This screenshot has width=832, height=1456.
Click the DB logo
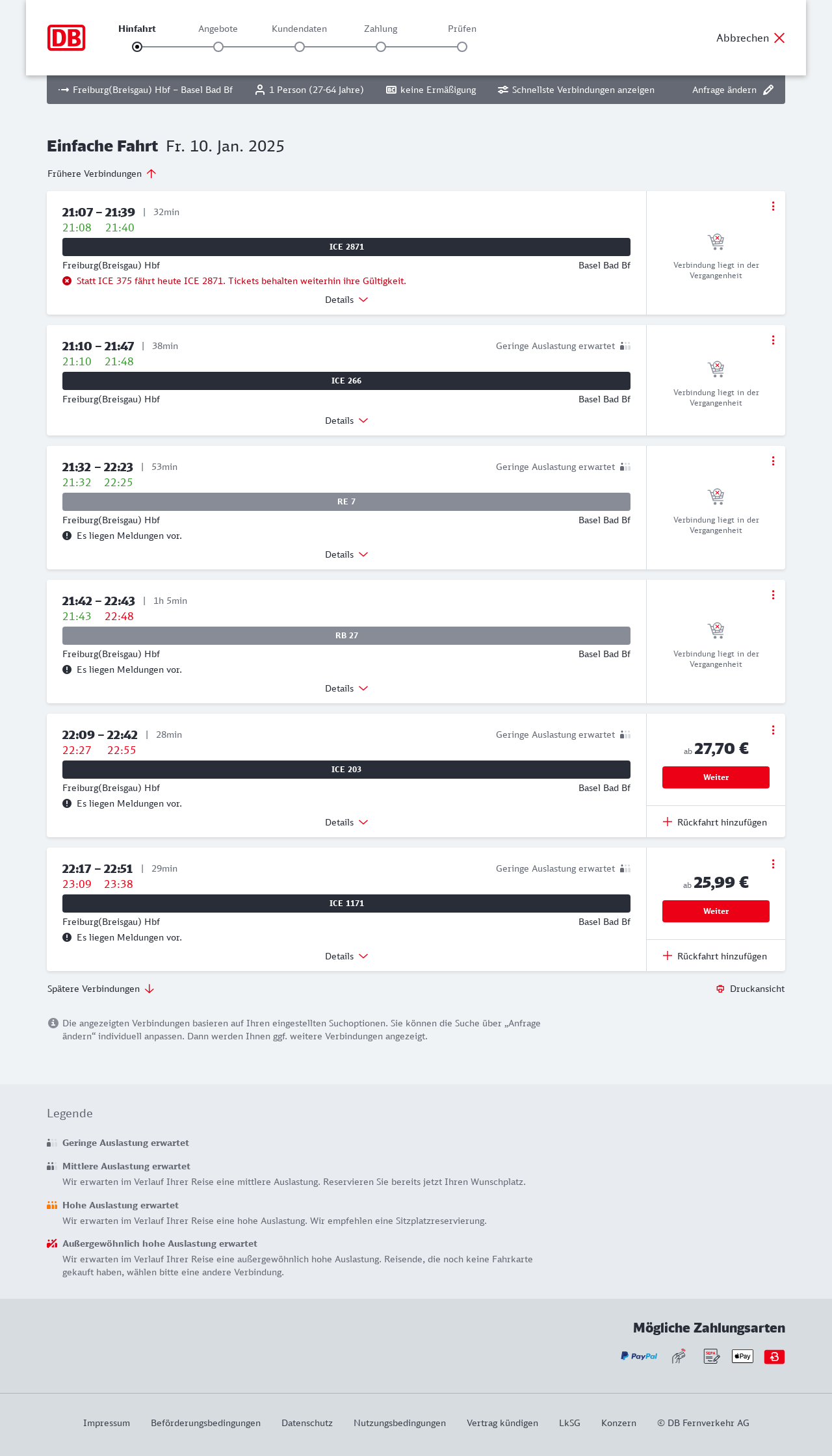[x=66, y=38]
